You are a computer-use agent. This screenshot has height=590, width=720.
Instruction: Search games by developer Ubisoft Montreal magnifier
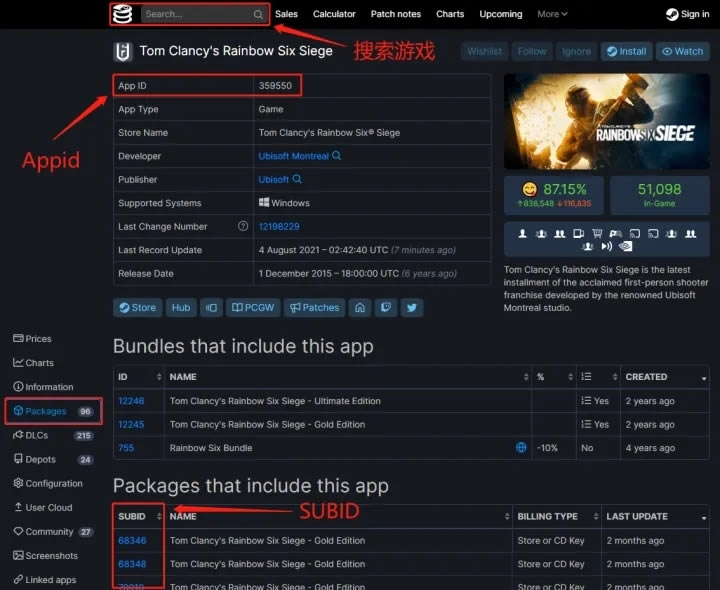(x=337, y=156)
